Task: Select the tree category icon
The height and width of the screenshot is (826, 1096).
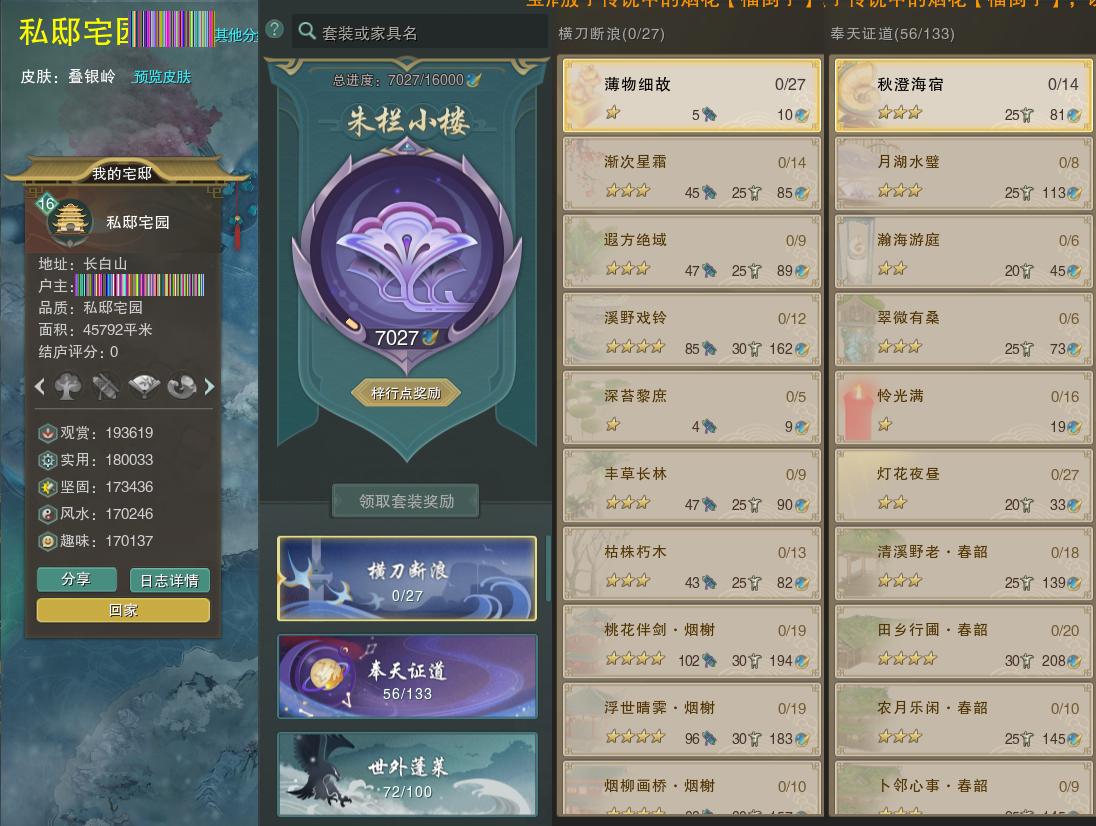Action: click(x=68, y=386)
